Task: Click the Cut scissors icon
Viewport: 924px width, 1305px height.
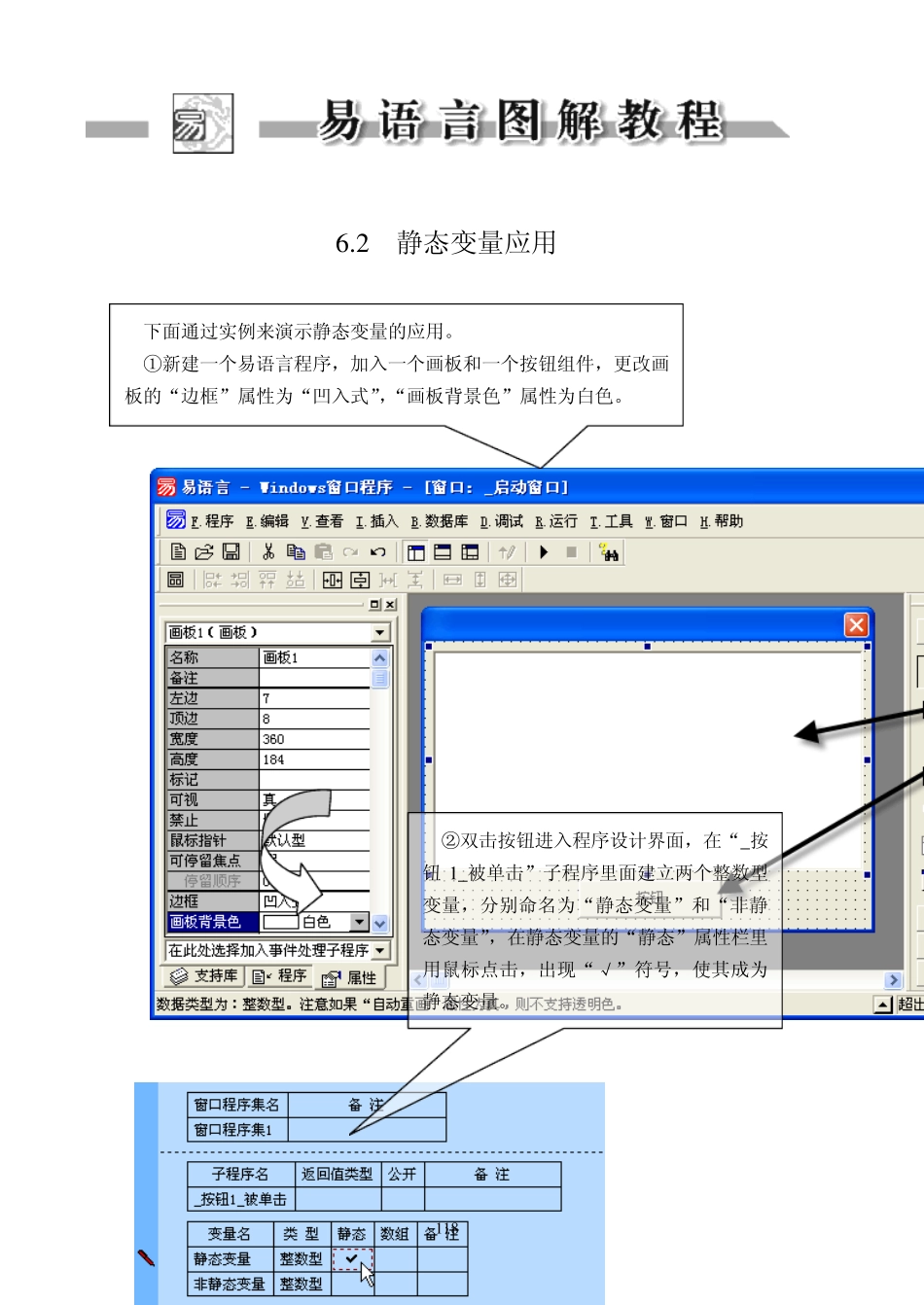Action: click(268, 552)
